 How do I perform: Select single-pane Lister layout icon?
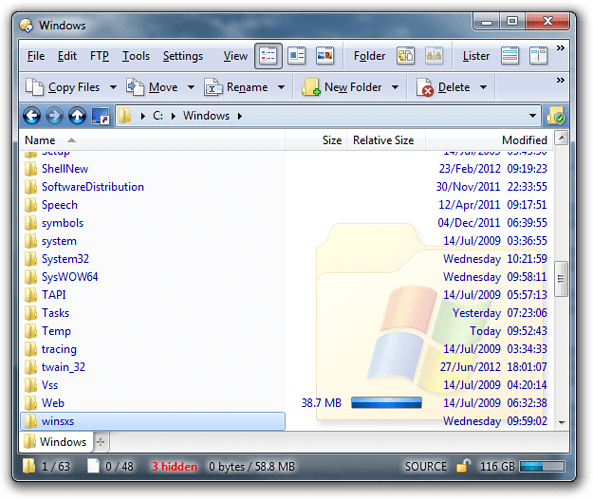(x=510, y=56)
